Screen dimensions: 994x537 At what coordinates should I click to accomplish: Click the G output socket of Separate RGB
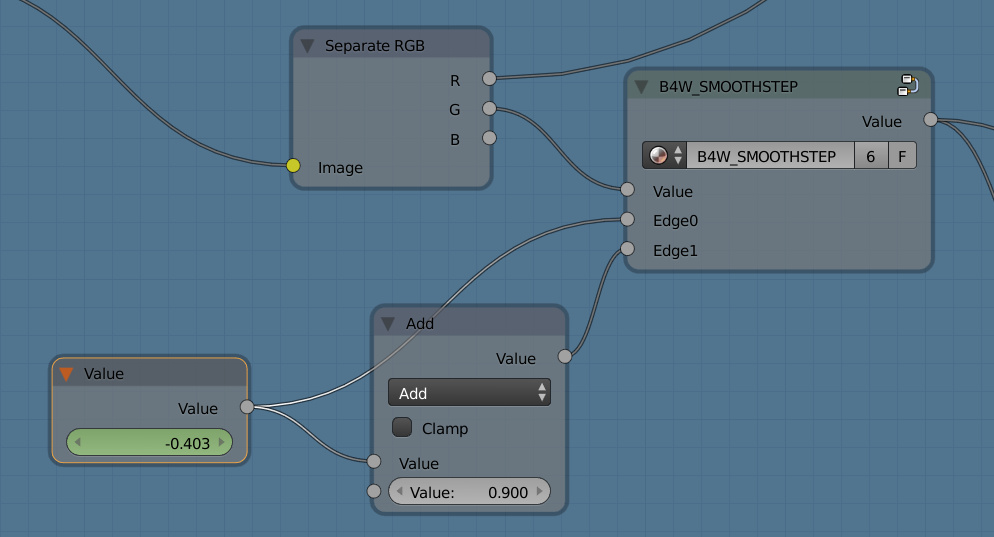pos(489,108)
